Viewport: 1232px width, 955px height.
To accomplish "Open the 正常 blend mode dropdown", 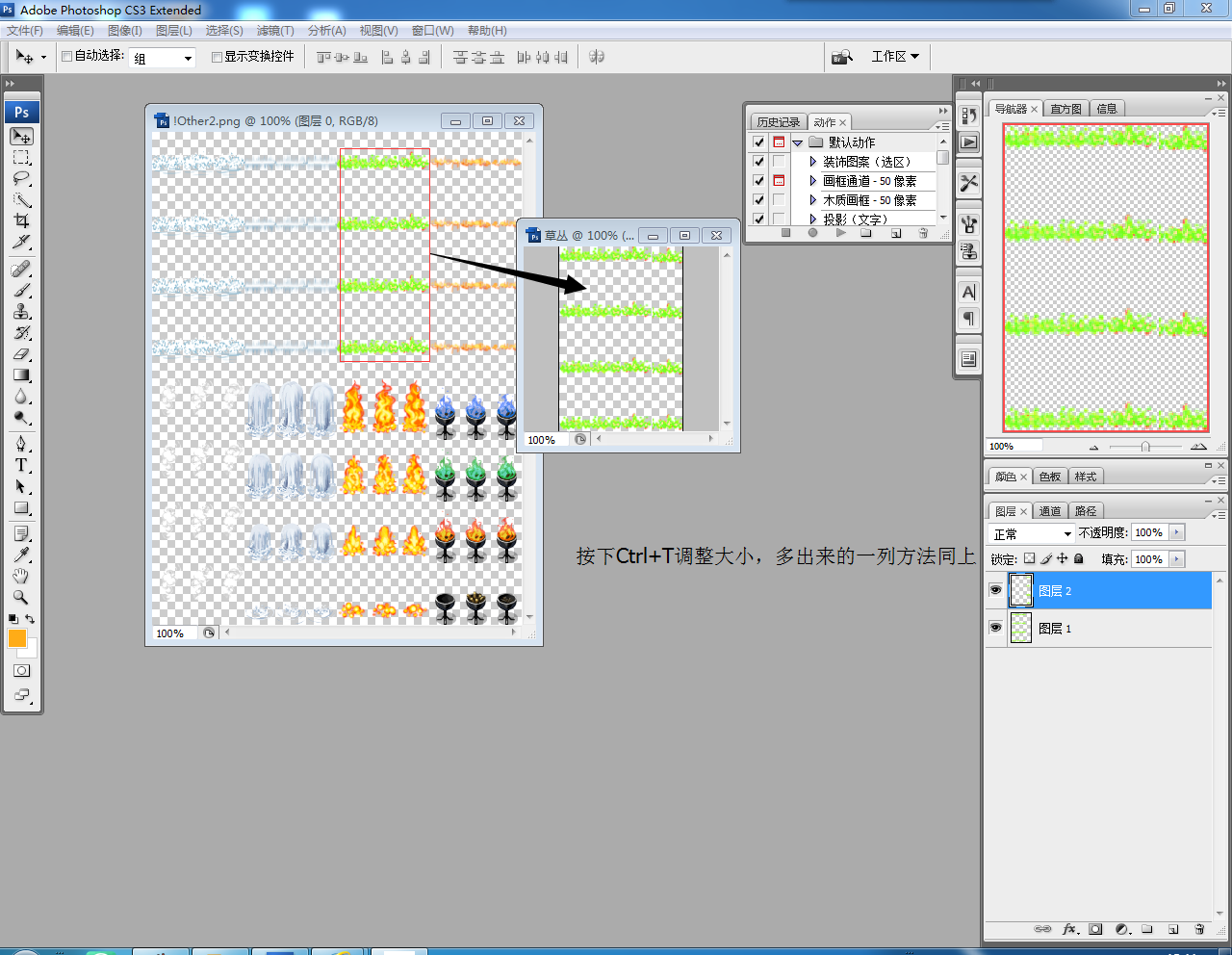I will tap(1032, 533).
